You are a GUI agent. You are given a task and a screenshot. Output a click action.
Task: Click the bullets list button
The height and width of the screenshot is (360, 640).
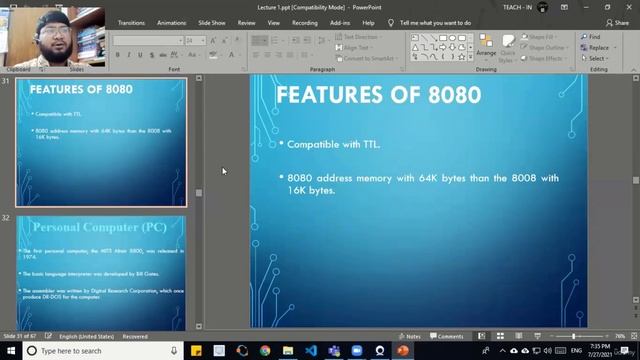[260, 40]
